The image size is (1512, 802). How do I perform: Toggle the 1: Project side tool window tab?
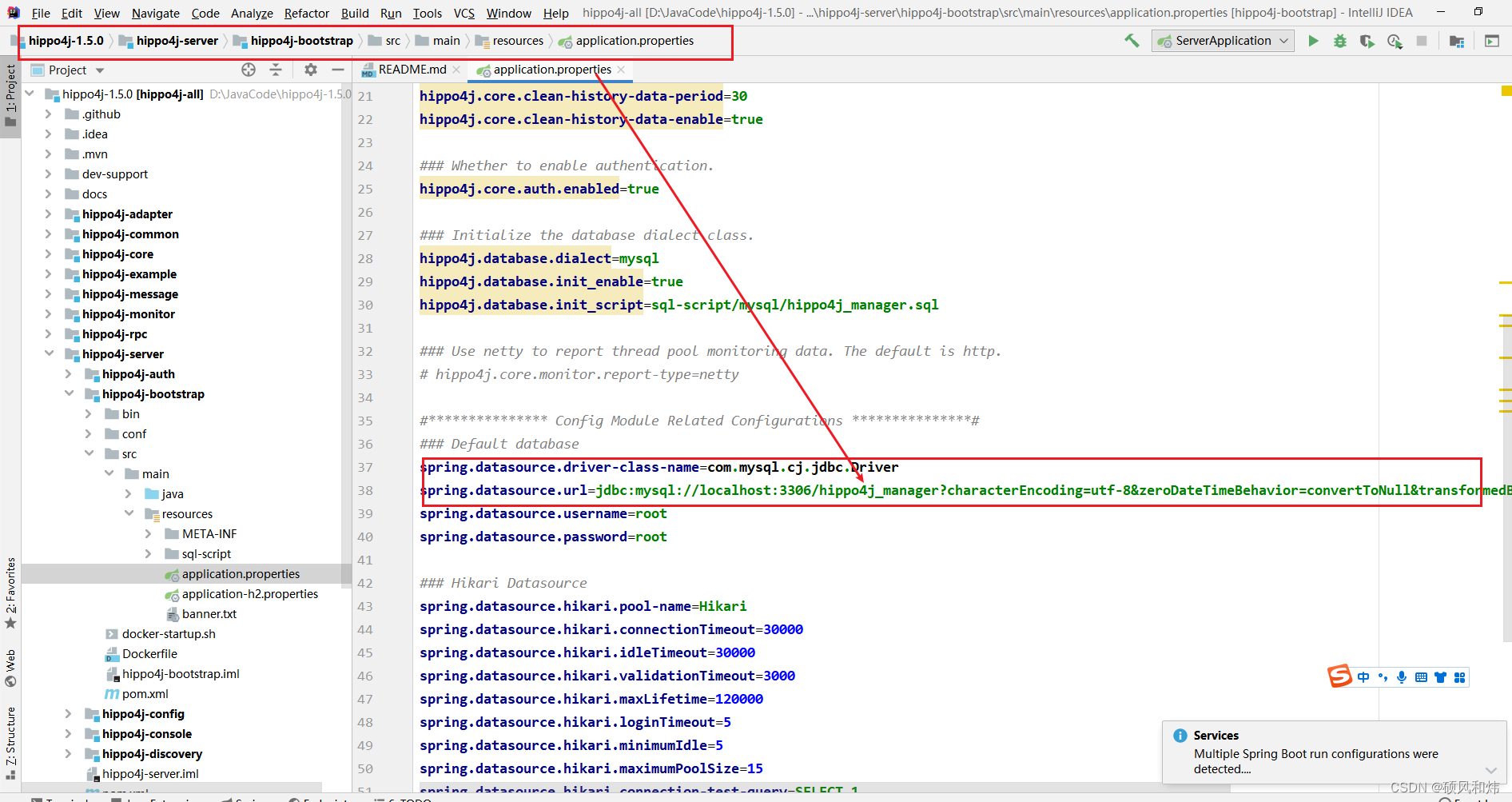coord(10,96)
